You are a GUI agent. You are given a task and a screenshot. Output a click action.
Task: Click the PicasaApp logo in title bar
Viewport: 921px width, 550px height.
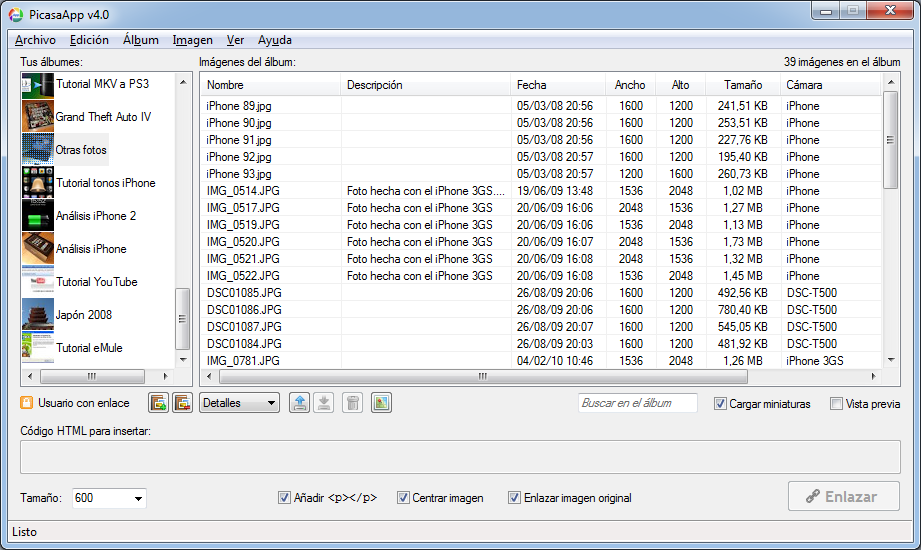[x=16, y=15]
